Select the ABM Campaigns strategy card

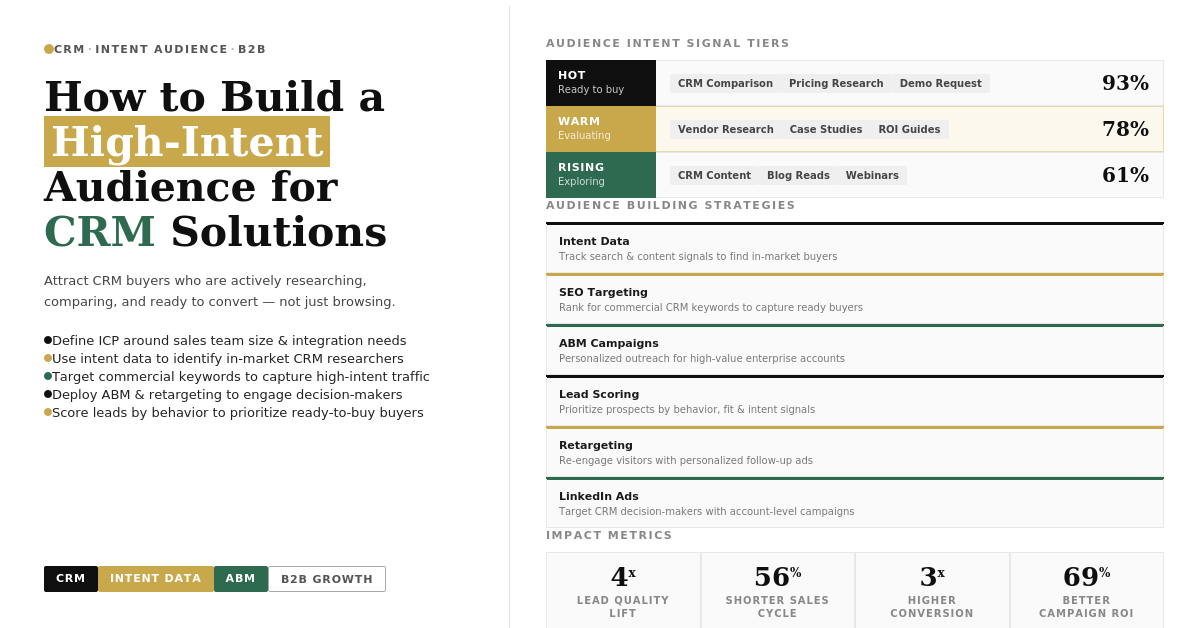click(x=854, y=351)
